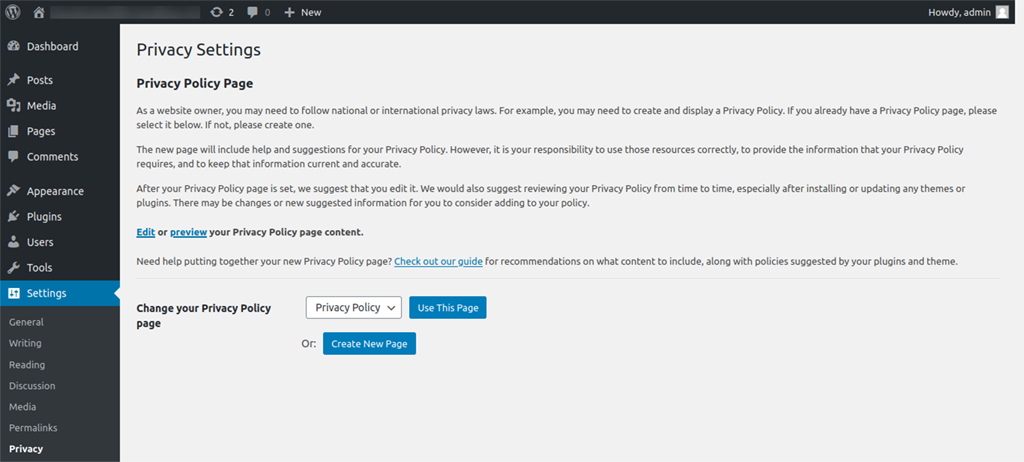Click the Privacy Settings heading

point(199,50)
